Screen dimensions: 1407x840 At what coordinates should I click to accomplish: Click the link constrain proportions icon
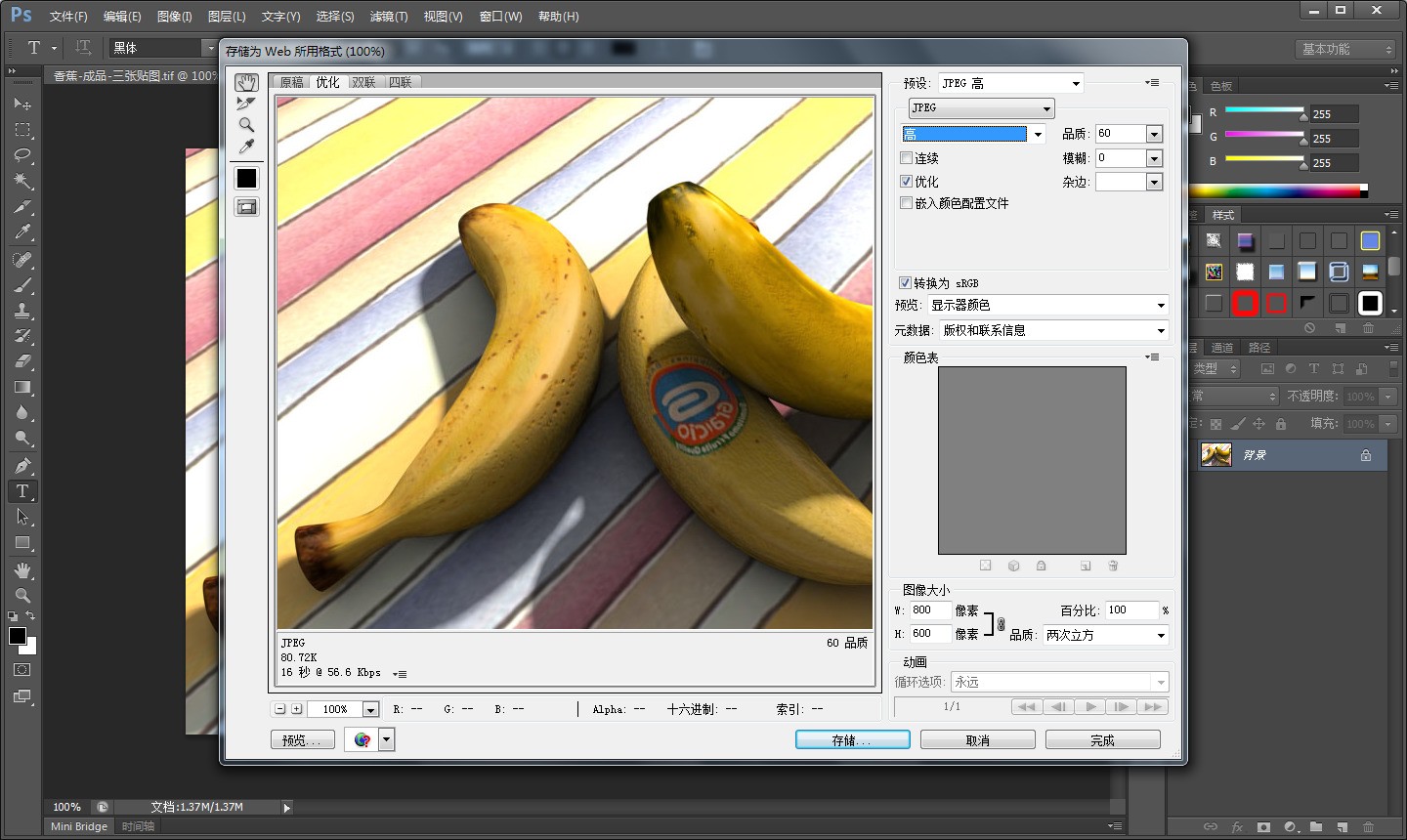pos(1001,623)
